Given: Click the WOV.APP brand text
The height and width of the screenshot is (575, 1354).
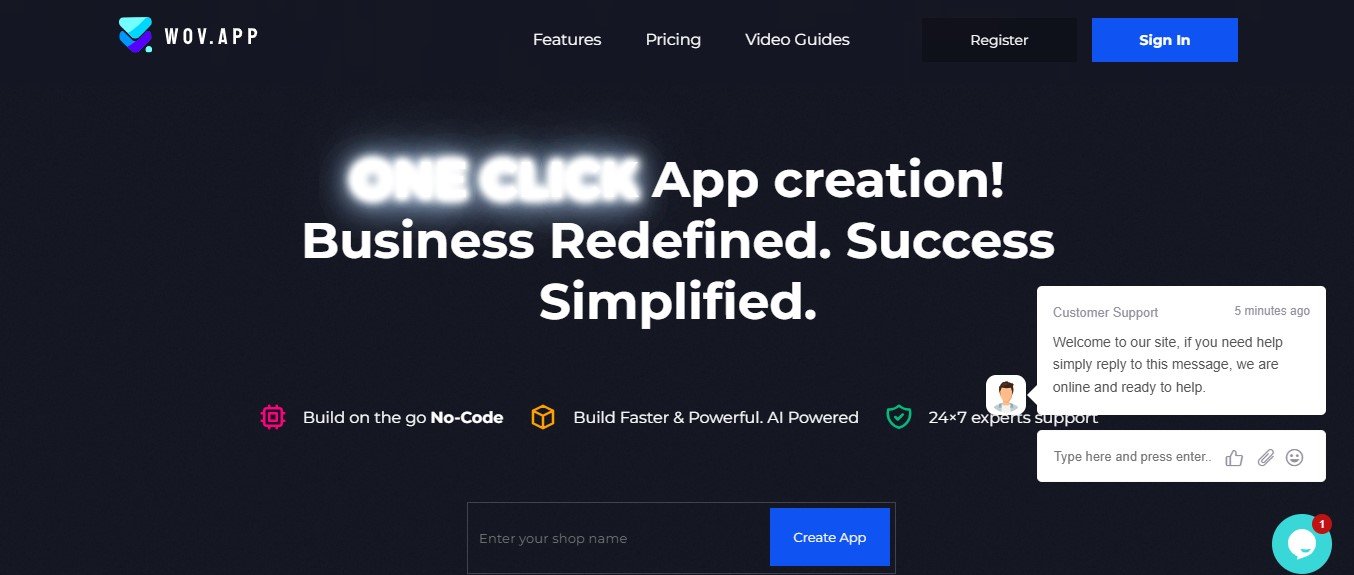Looking at the screenshot, I should [211, 37].
